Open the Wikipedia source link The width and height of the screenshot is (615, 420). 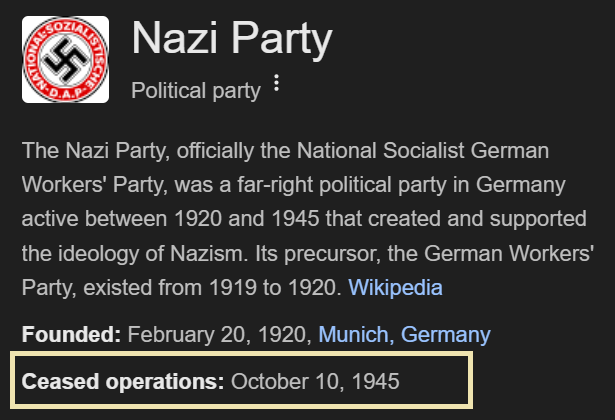pyautogui.click(x=395, y=287)
